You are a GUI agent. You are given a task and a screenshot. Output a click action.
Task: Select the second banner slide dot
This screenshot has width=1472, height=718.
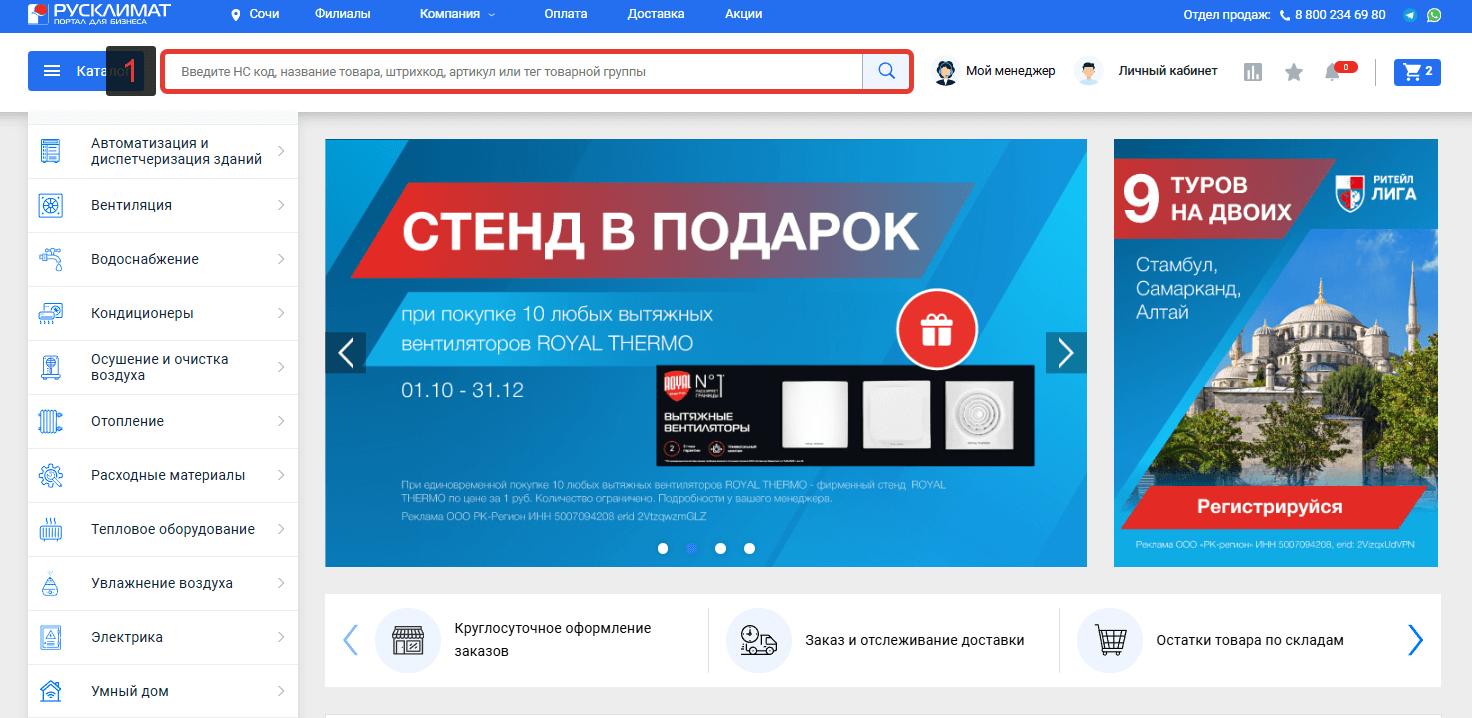point(692,548)
